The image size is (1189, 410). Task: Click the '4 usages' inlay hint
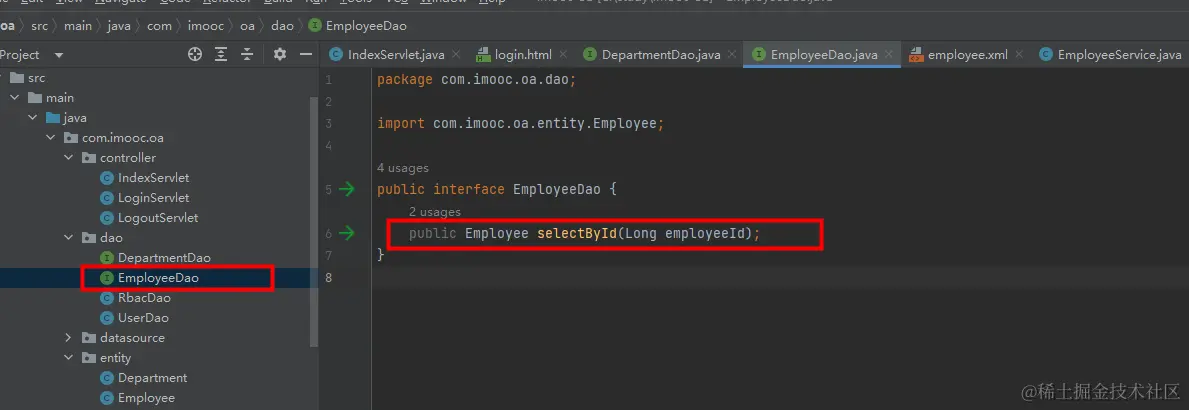[403, 168]
